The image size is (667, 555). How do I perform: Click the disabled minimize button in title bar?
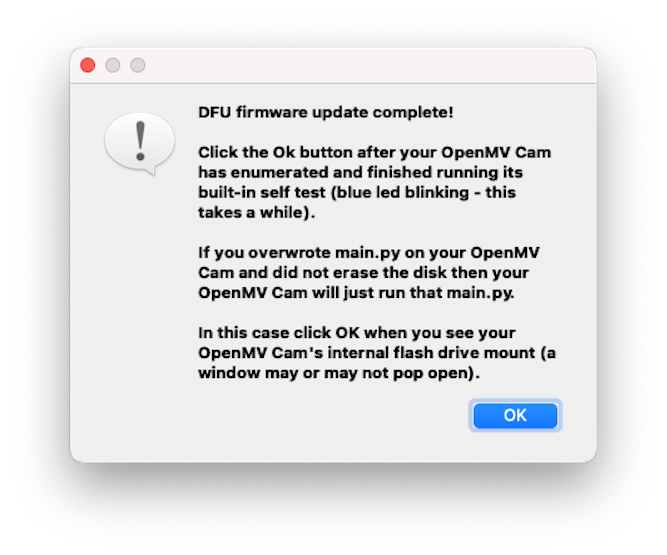pyautogui.click(x=113, y=65)
